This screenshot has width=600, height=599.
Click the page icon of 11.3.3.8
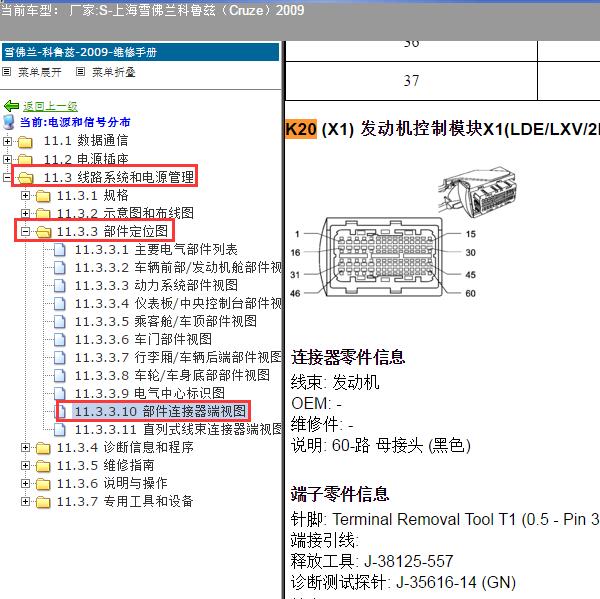(60, 375)
